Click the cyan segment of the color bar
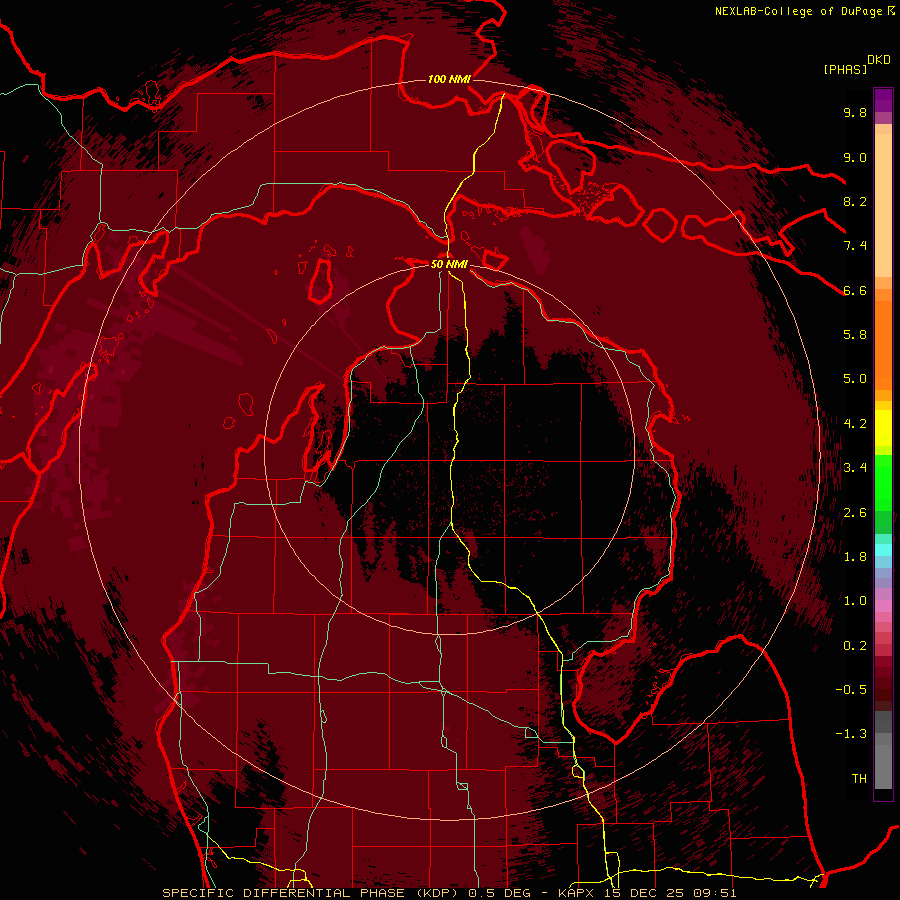900x900 pixels. click(x=883, y=550)
